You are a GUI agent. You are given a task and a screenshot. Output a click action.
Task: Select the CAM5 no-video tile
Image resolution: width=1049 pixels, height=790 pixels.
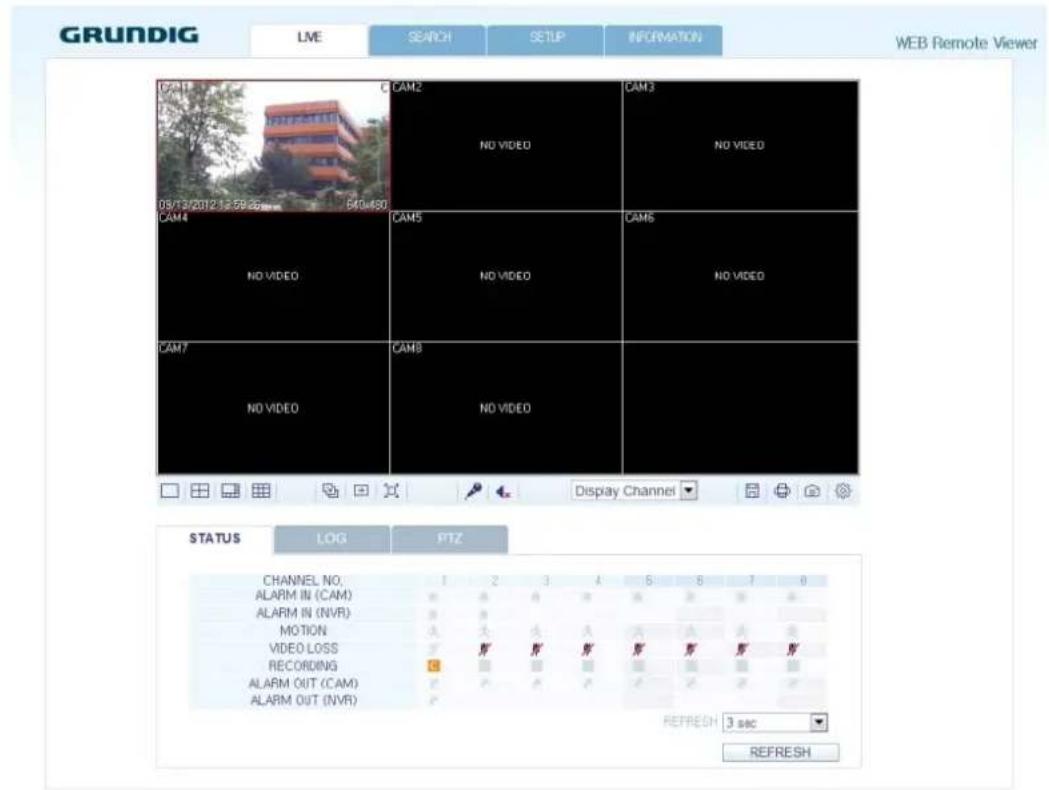pos(506,276)
